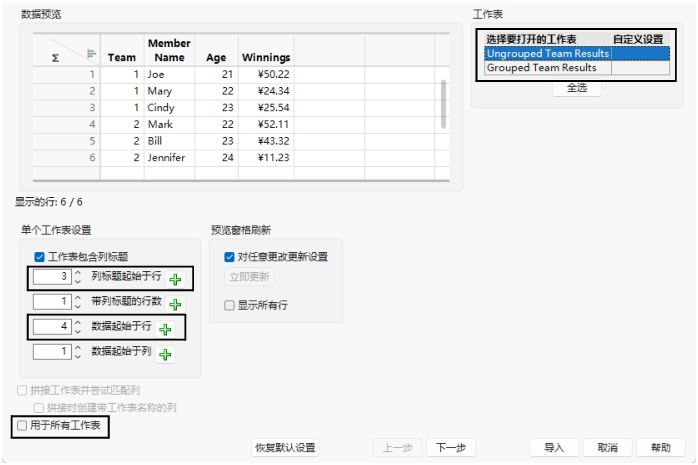The image size is (698, 465).
Task: Enable 显示所有行 checkbox
Action: click(229, 305)
